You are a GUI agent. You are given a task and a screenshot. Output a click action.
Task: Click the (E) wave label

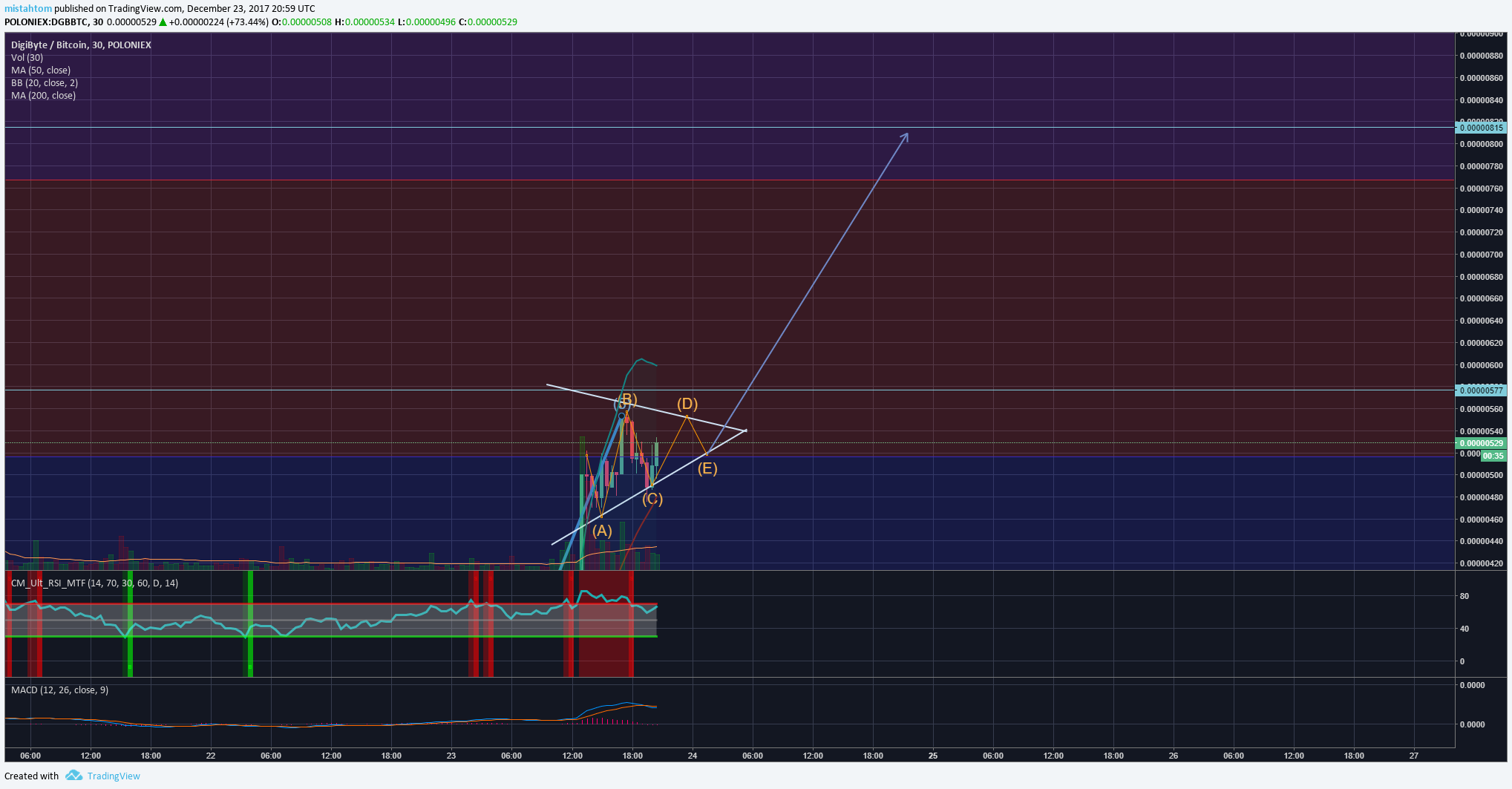(x=707, y=468)
